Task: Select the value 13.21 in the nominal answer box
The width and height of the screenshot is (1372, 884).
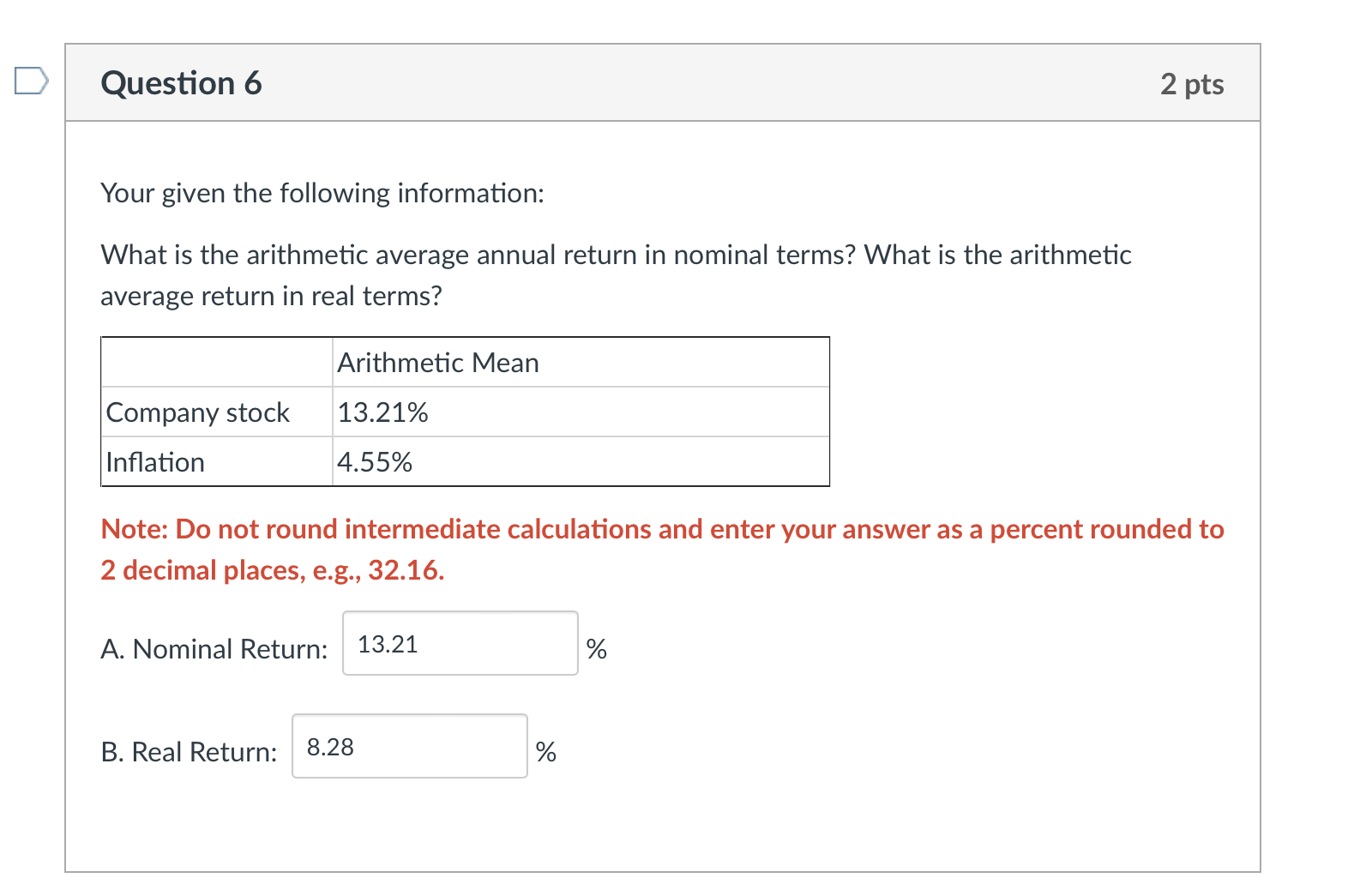Action: (387, 644)
